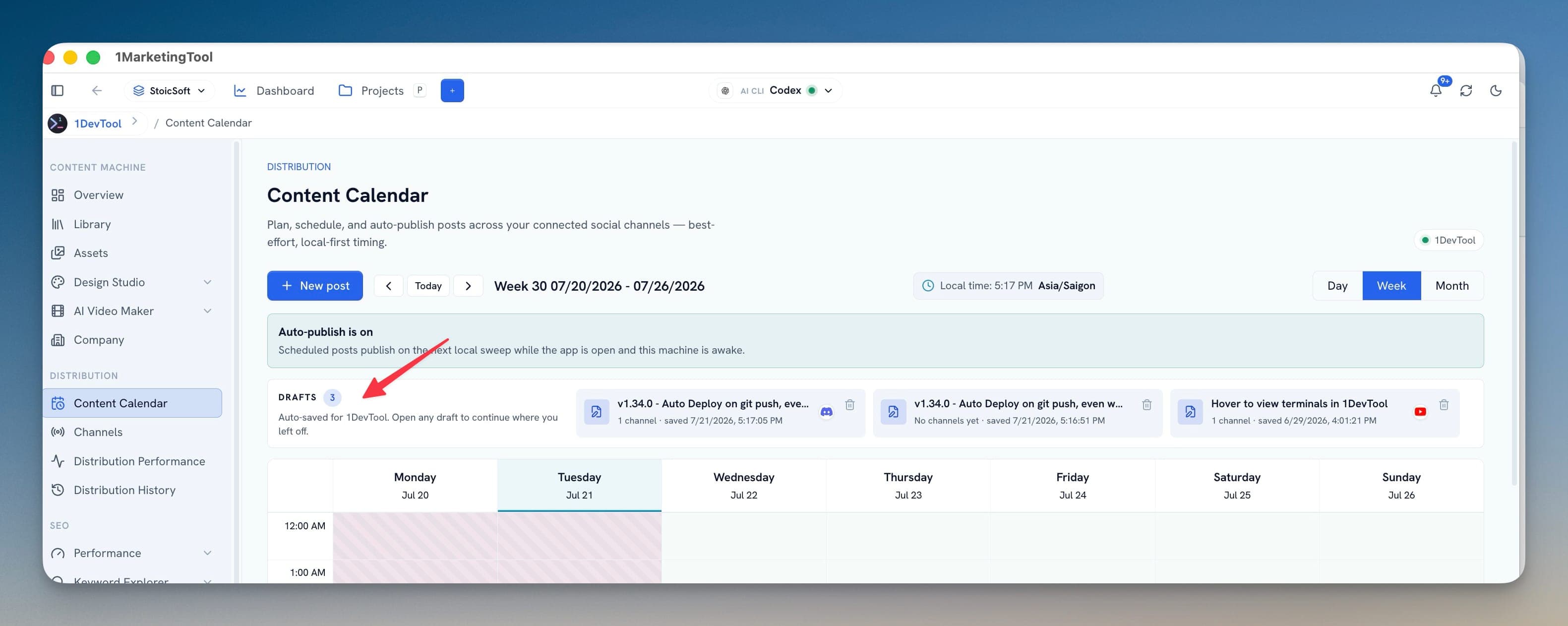Go back with the left arrow icon

(x=97, y=91)
